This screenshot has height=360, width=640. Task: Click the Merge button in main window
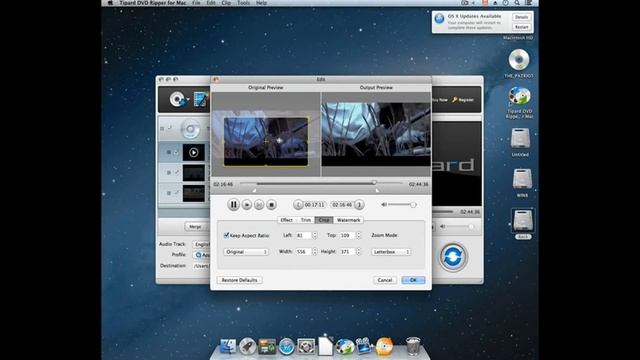(195, 227)
